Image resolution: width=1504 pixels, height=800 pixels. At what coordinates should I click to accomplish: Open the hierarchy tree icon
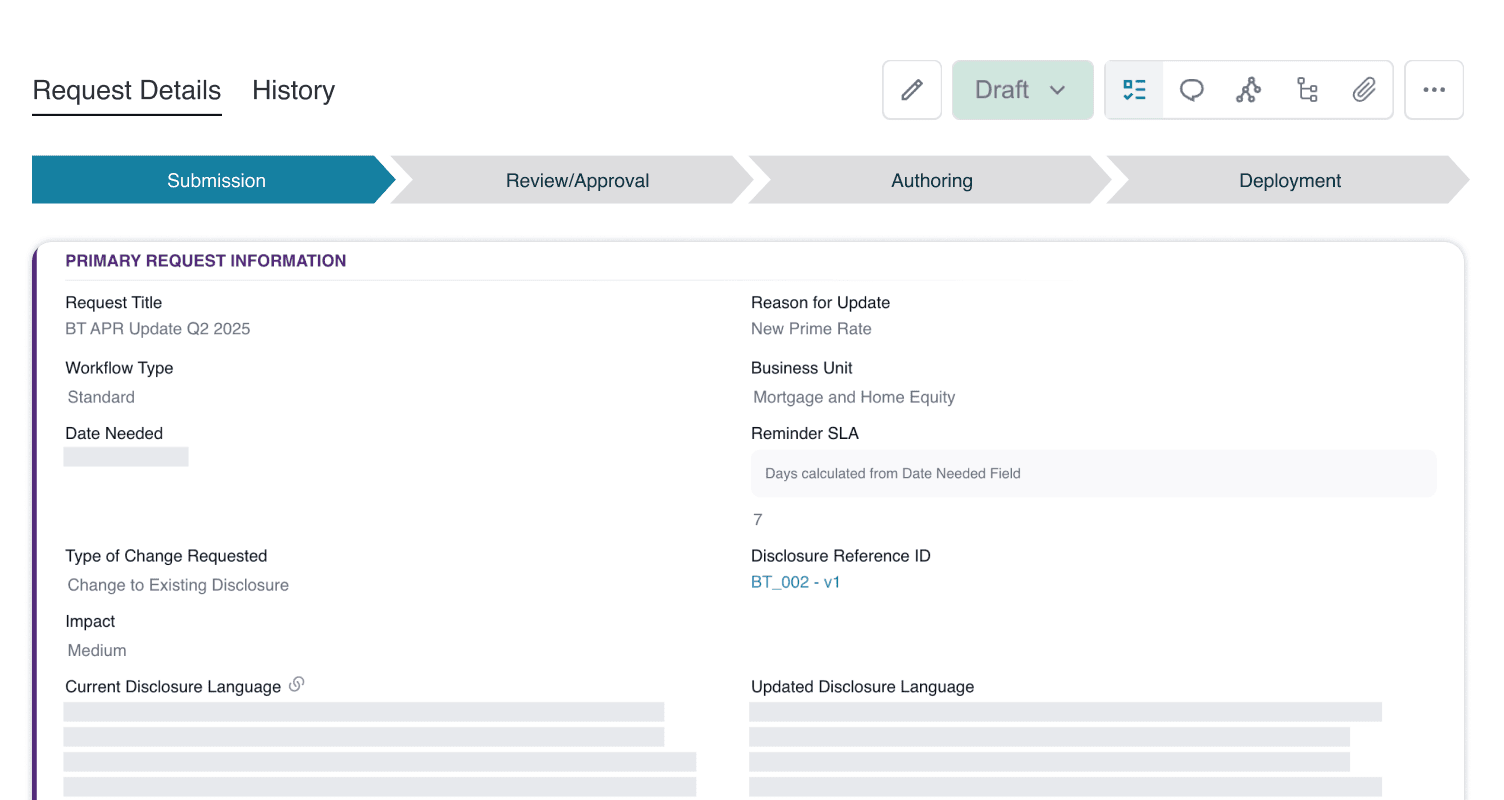[x=1306, y=90]
